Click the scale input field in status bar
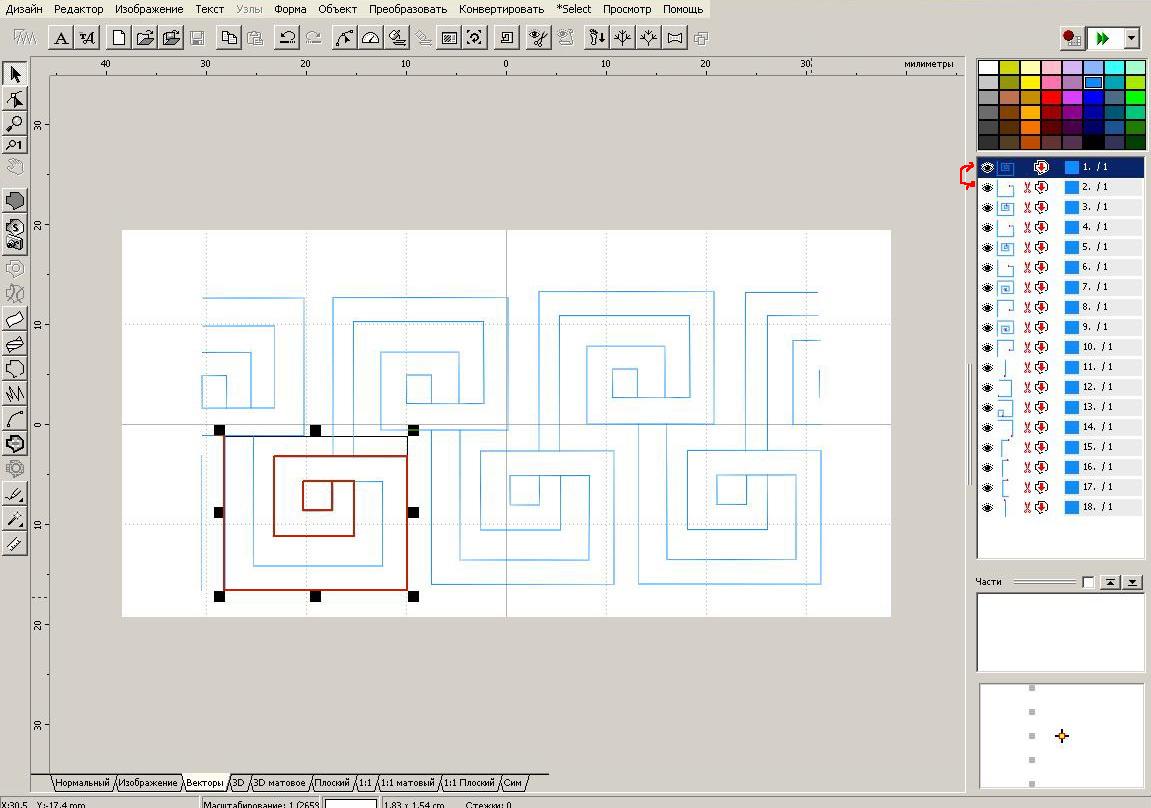The height and width of the screenshot is (808, 1151). (x=351, y=804)
